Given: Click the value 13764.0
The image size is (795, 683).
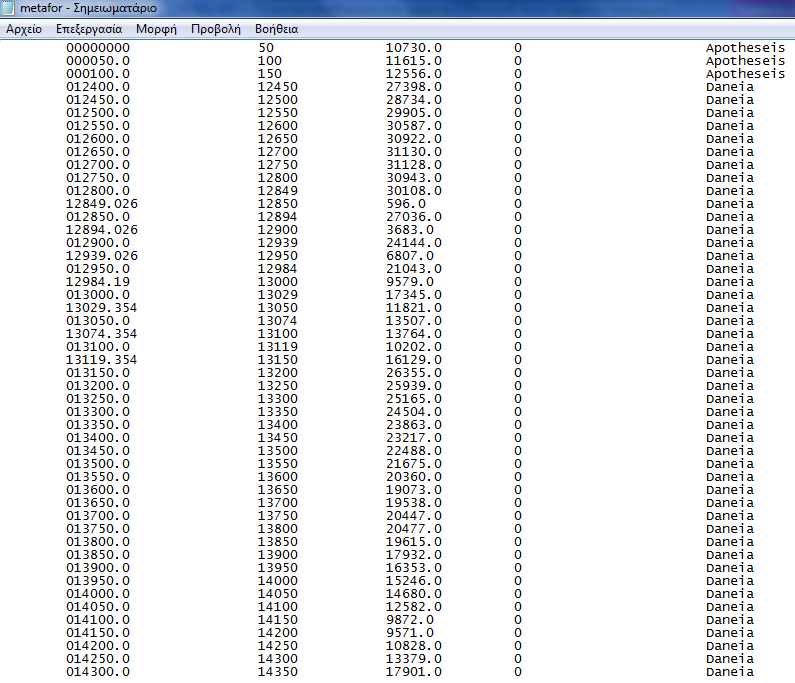Looking at the screenshot, I should pos(414,334).
